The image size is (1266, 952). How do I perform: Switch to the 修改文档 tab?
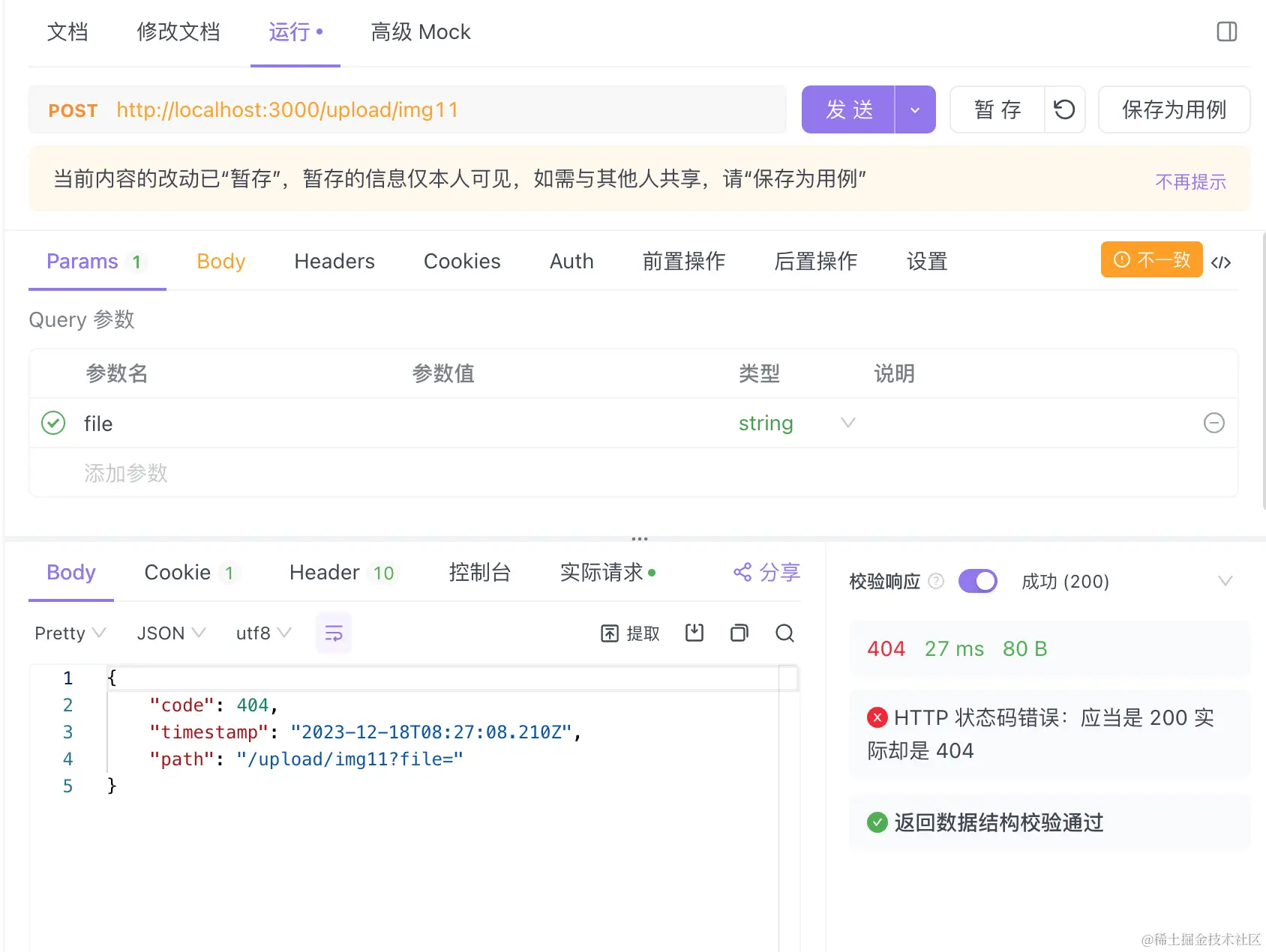[x=178, y=32]
